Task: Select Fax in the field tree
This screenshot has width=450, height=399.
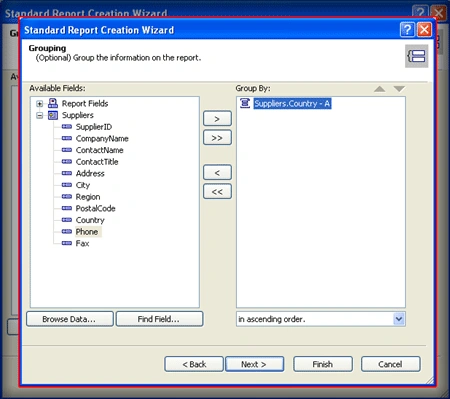Action: pos(82,244)
